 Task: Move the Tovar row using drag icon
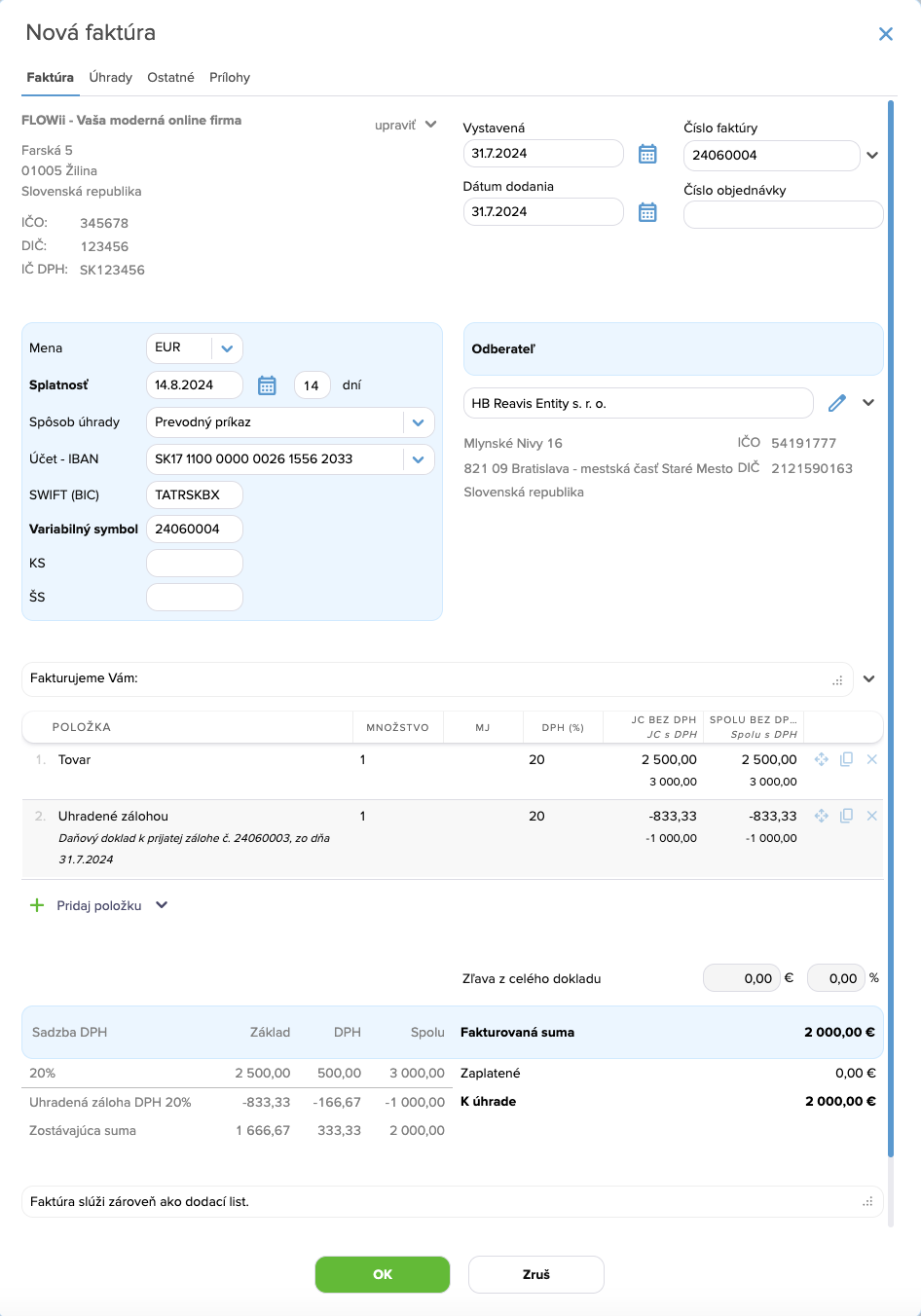(x=822, y=759)
